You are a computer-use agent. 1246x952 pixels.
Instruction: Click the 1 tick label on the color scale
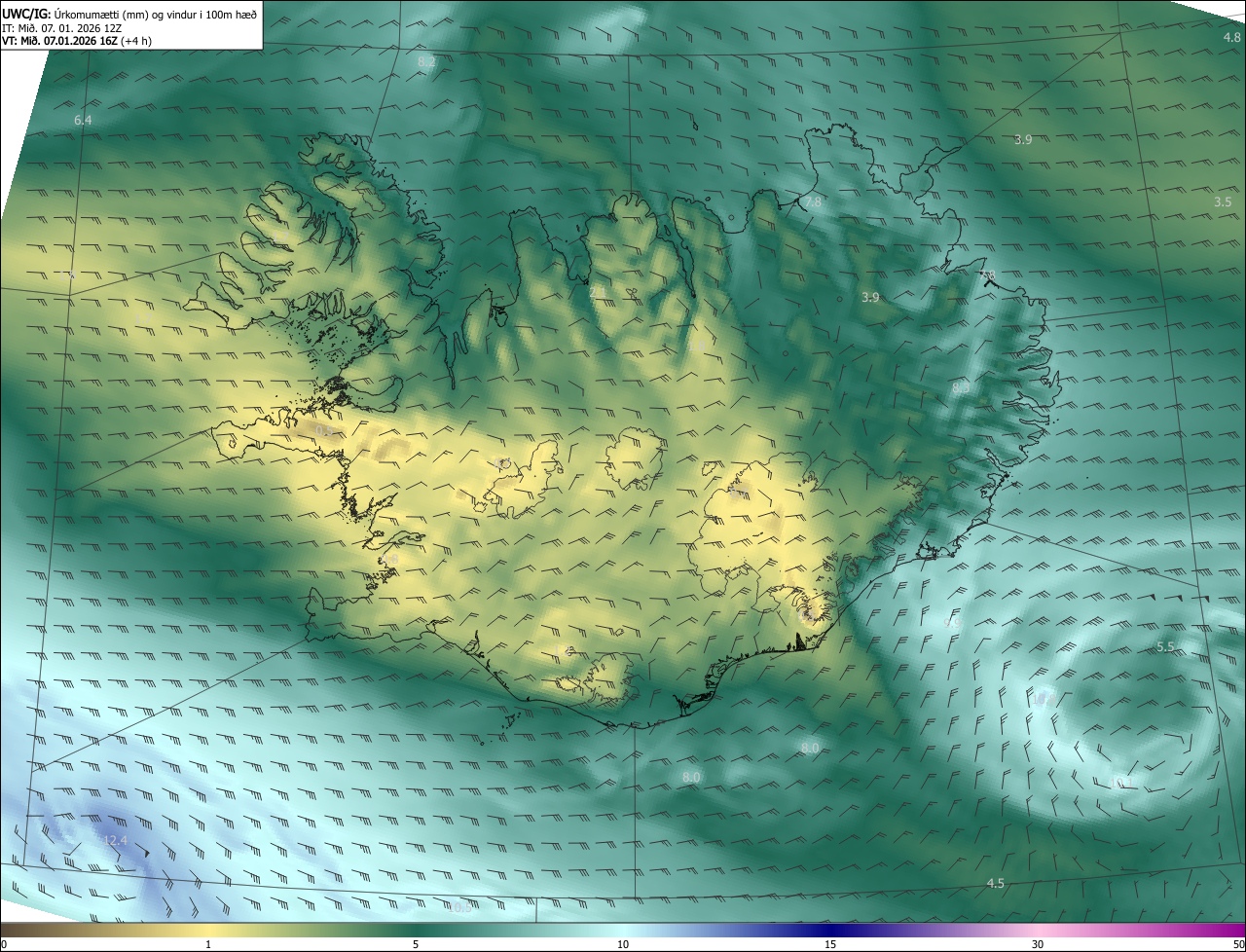tap(208, 944)
